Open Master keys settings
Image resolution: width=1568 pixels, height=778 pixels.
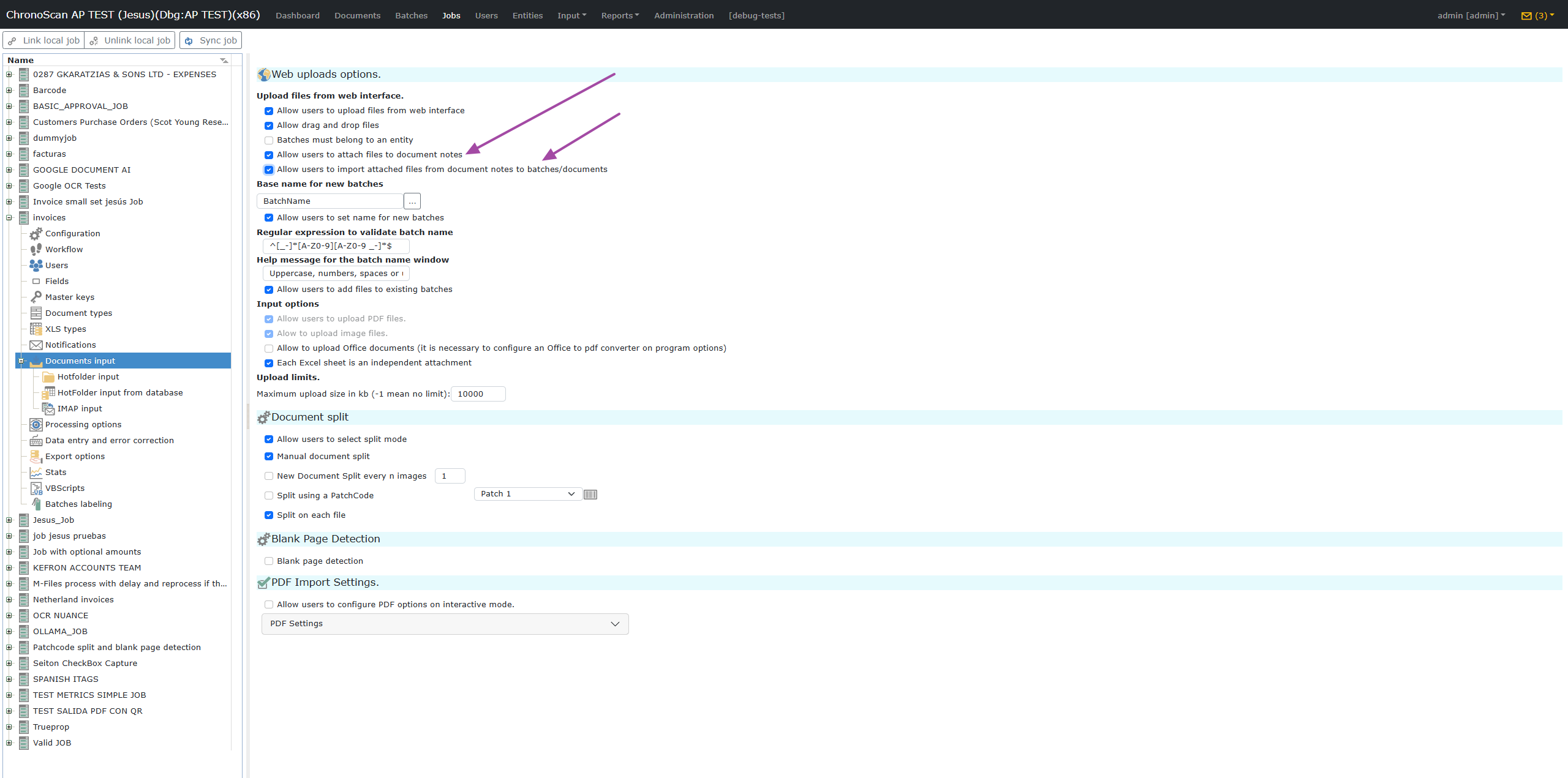tap(36, 297)
